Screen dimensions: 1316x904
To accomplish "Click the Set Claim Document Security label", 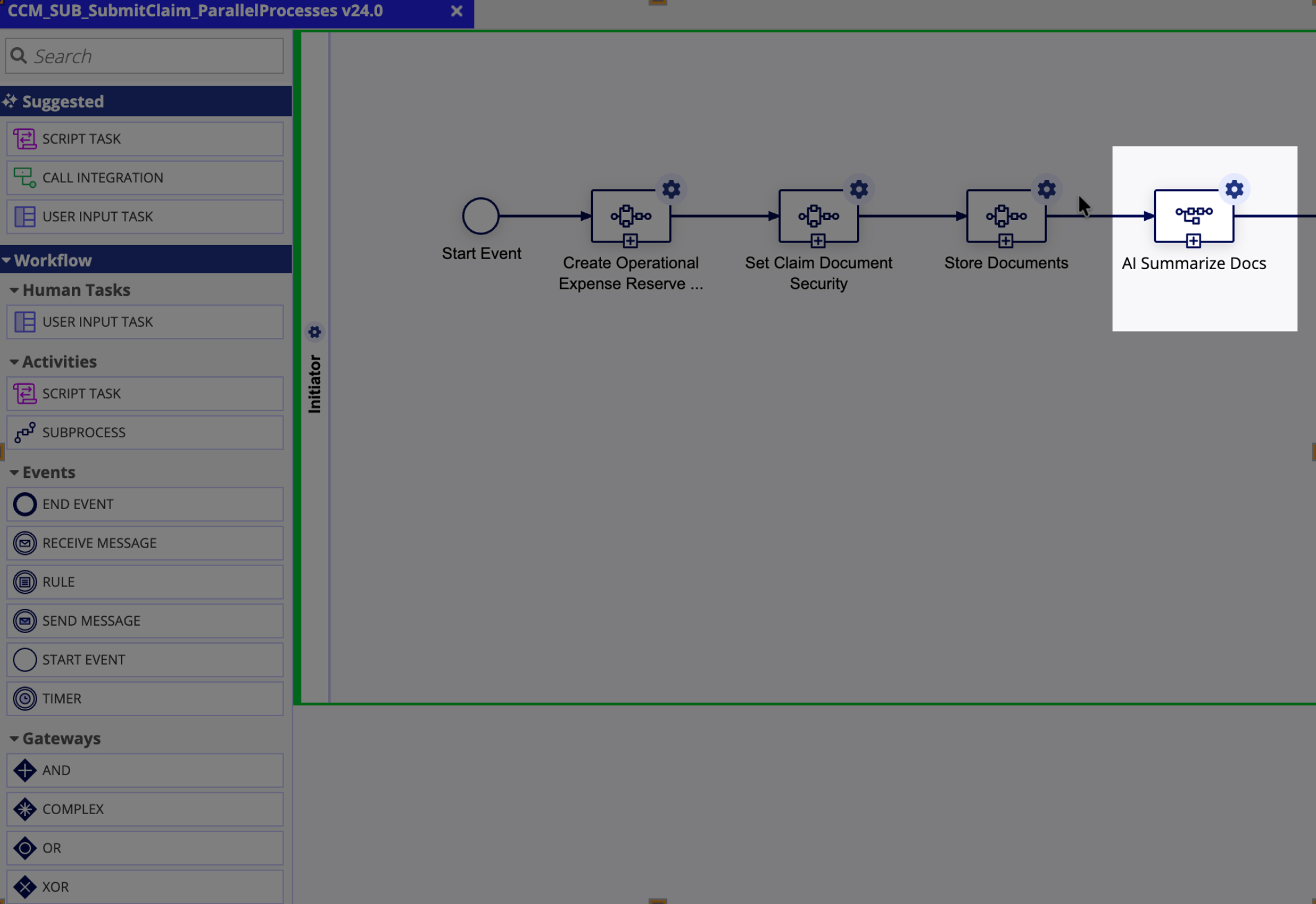I will (819, 273).
